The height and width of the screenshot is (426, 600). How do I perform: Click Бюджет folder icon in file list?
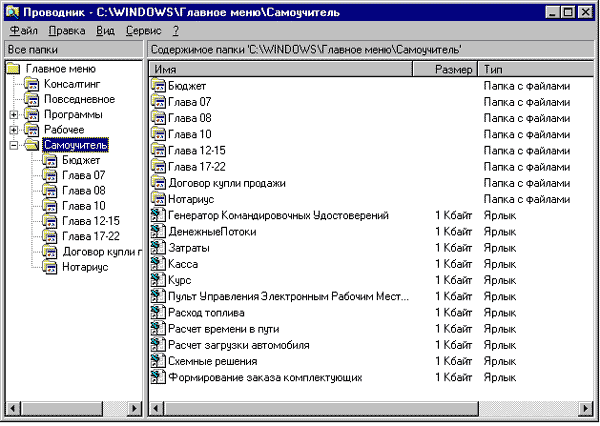point(158,85)
